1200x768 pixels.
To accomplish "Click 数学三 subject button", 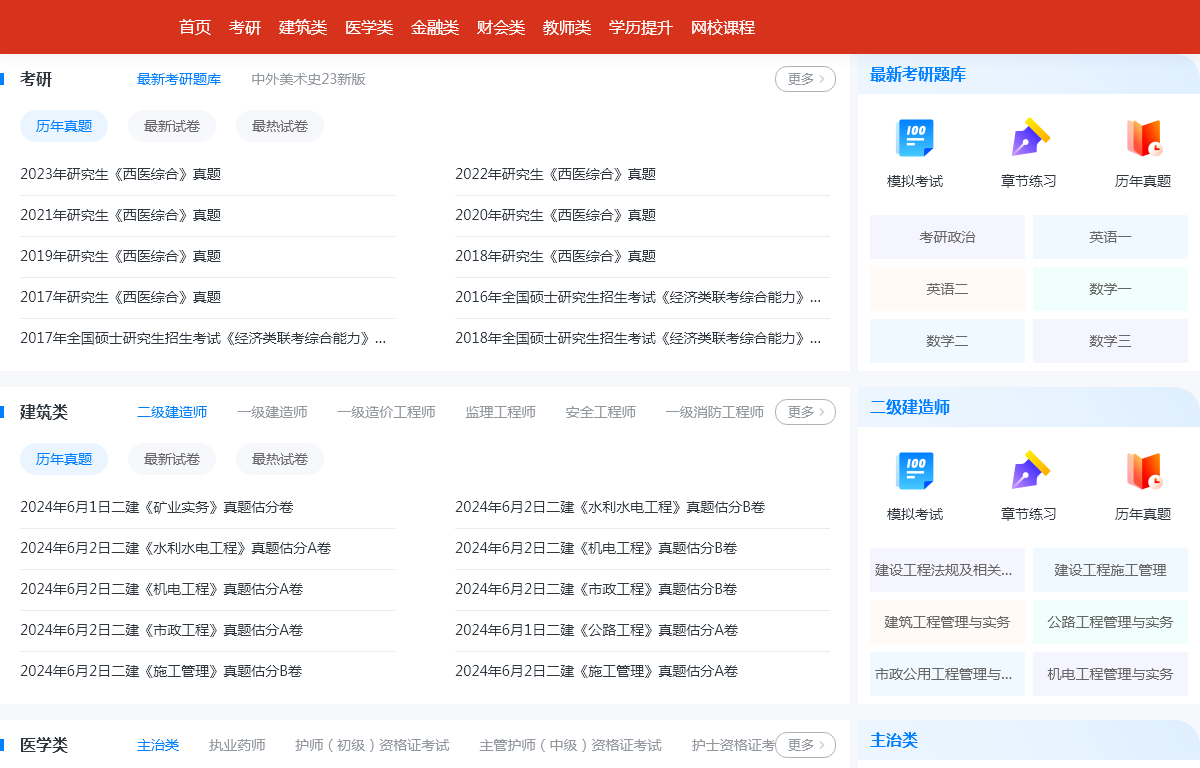I will pyautogui.click(x=1110, y=341).
